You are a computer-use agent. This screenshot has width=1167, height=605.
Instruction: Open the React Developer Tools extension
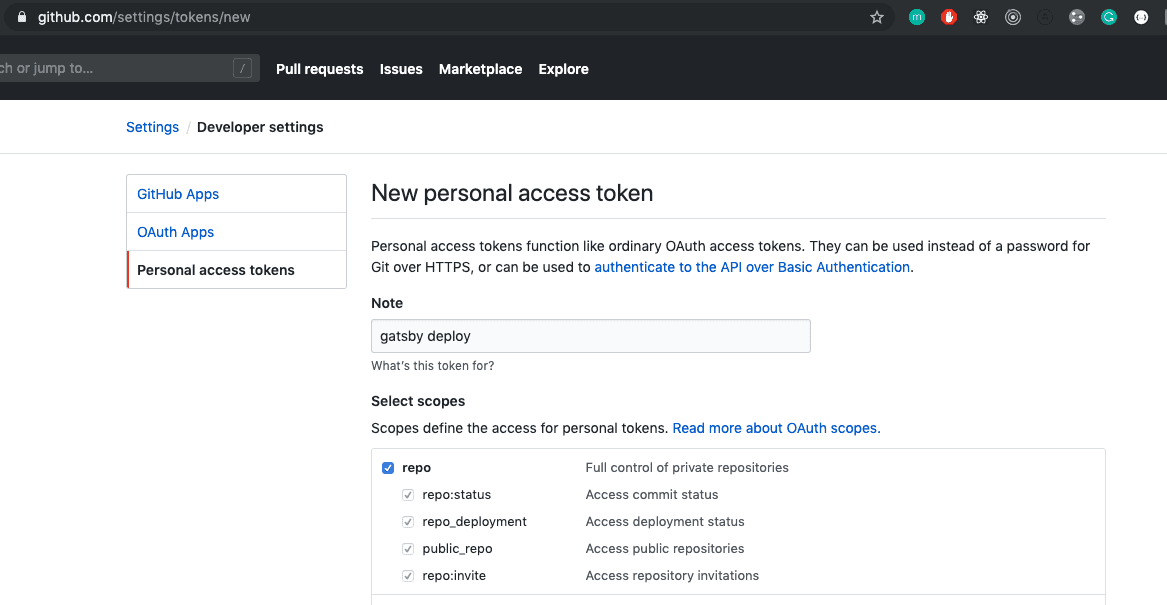pyautogui.click(x=981, y=17)
